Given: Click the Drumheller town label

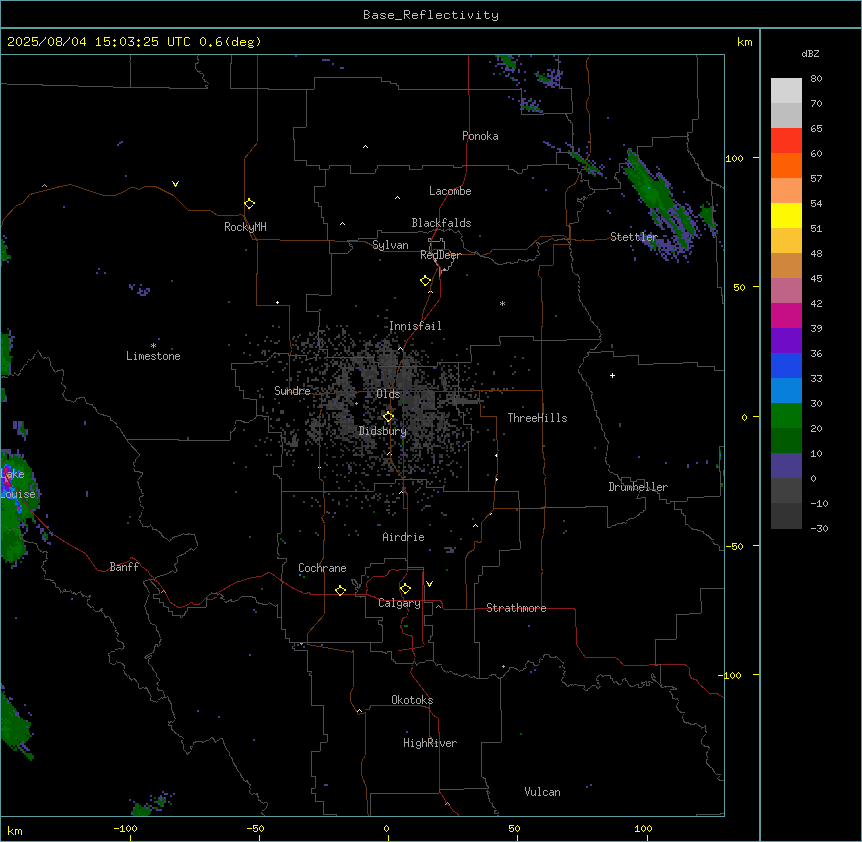Looking at the screenshot, I should tap(638, 487).
